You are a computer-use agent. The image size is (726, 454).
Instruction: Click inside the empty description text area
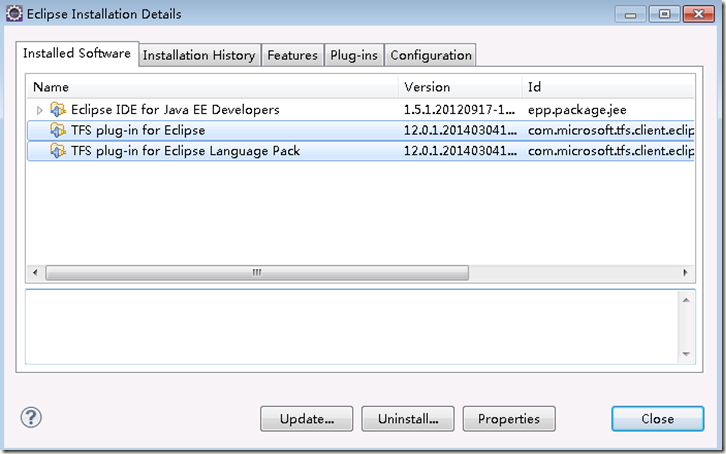(x=352, y=327)
